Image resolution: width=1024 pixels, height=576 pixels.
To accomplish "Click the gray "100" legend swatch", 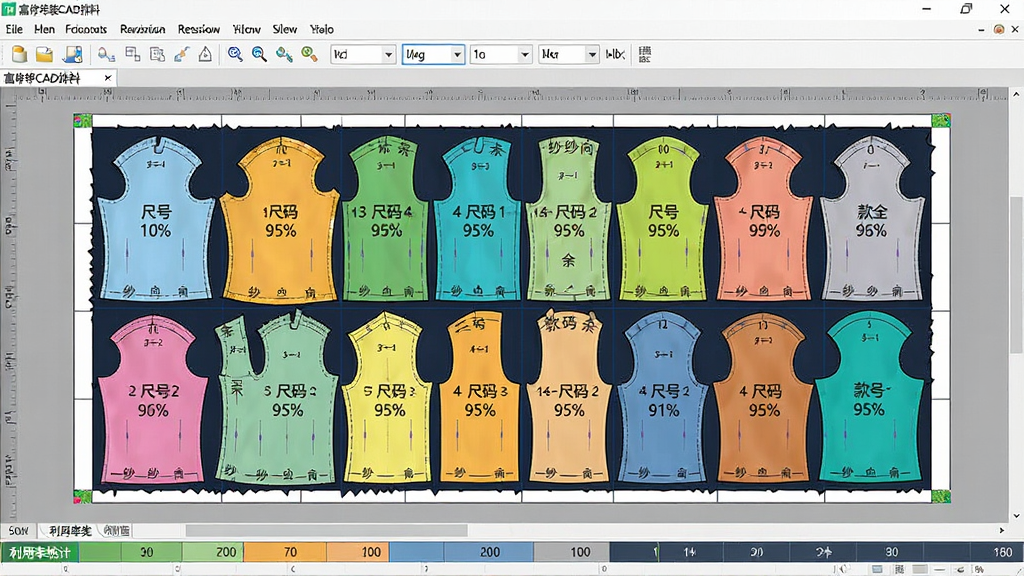I will coord(571,552).
